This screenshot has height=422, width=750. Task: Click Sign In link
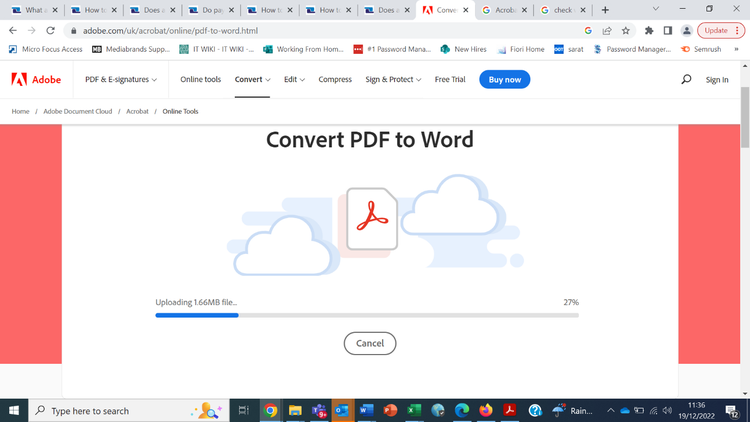717,79
